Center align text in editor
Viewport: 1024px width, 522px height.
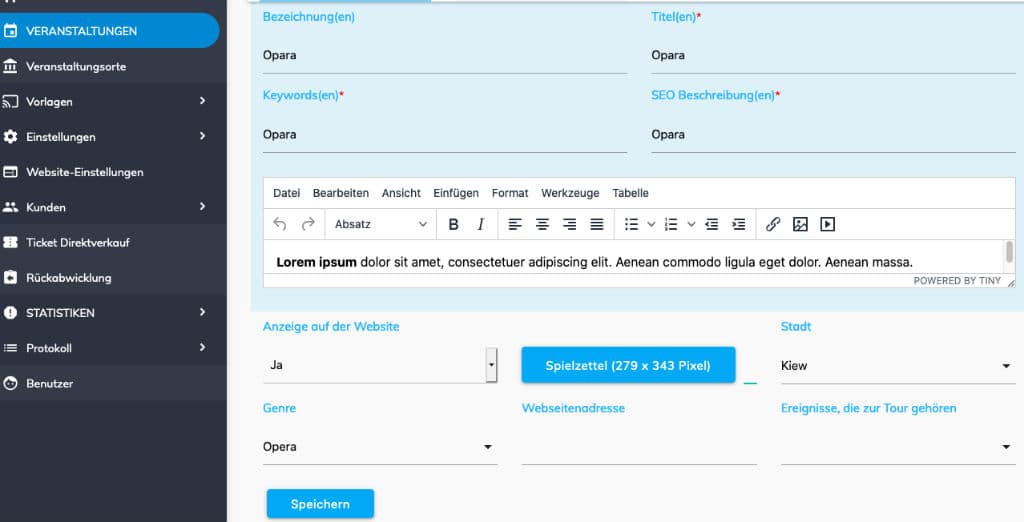pyautogui.click(x=542, y=224)
